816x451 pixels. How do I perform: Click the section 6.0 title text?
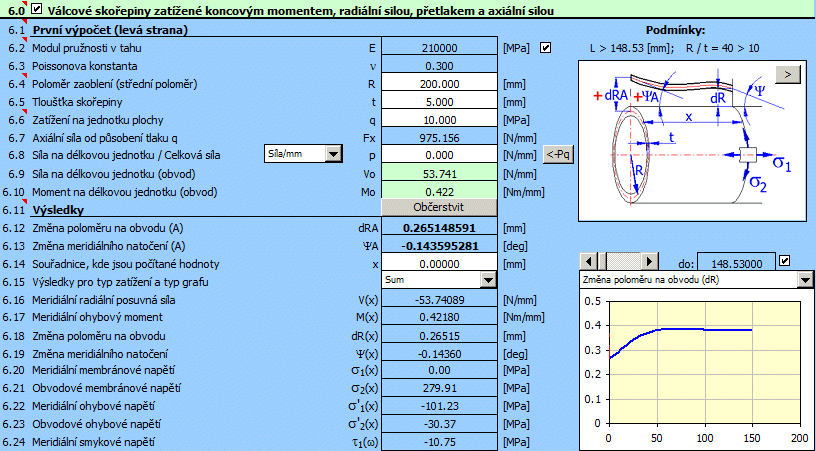pyautogui.click(x=300, y=10)
